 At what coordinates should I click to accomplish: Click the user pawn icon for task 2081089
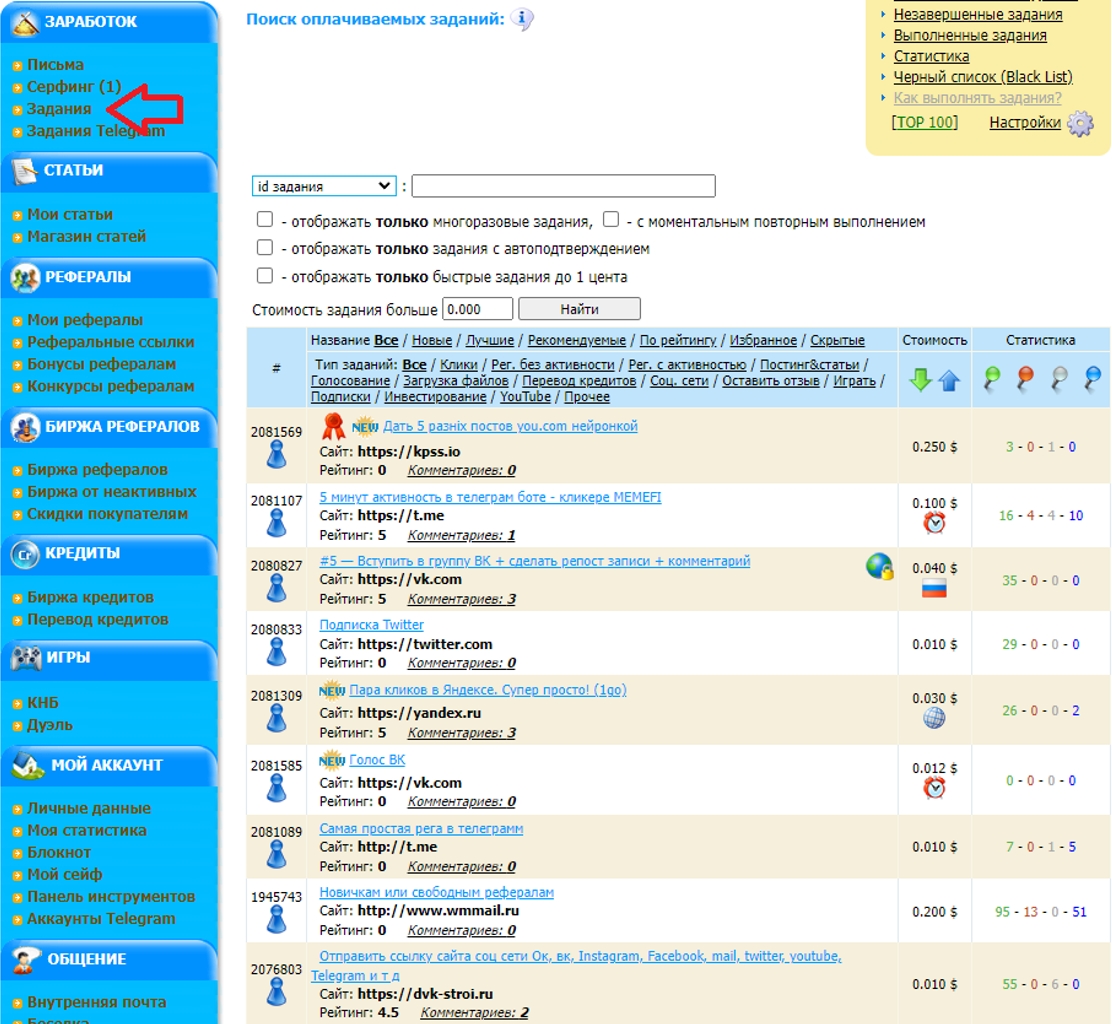coord(277,855)
